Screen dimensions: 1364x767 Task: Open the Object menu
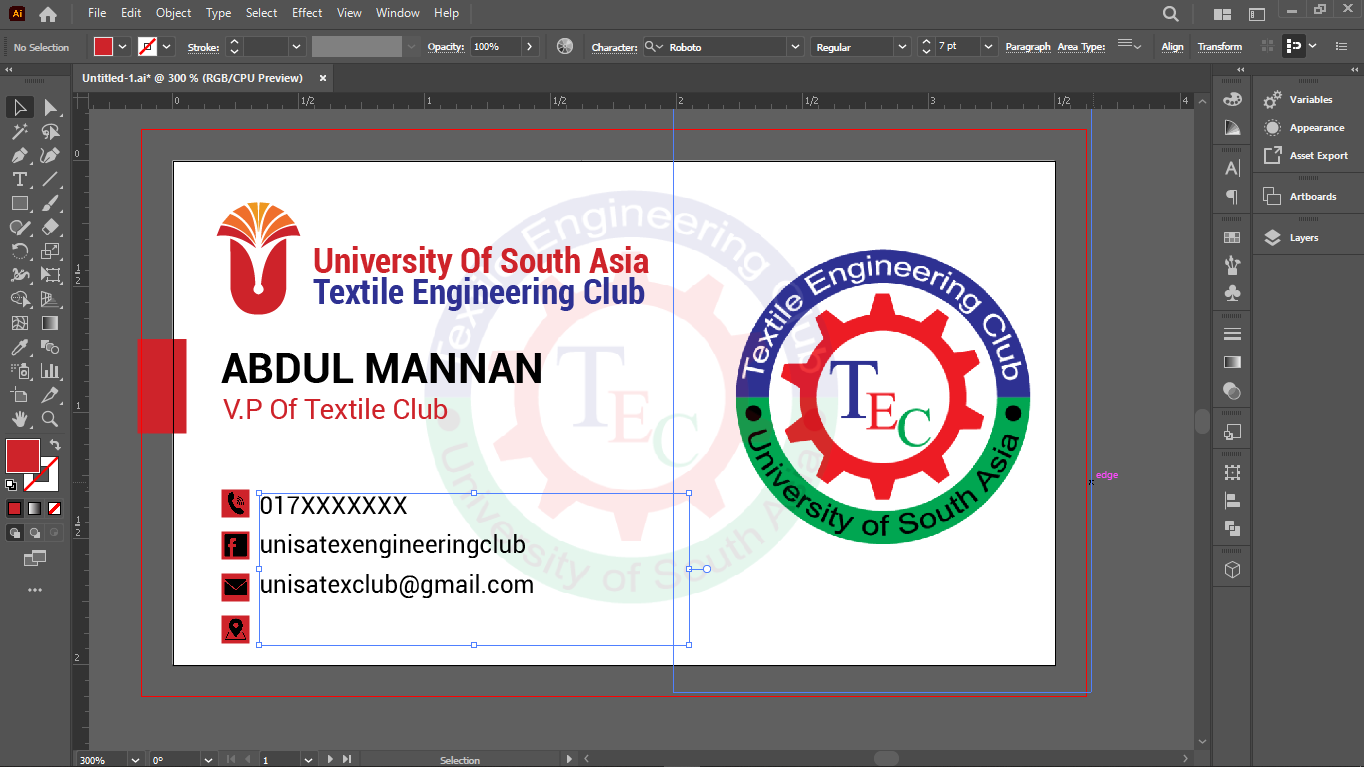[x=174, y=13]
